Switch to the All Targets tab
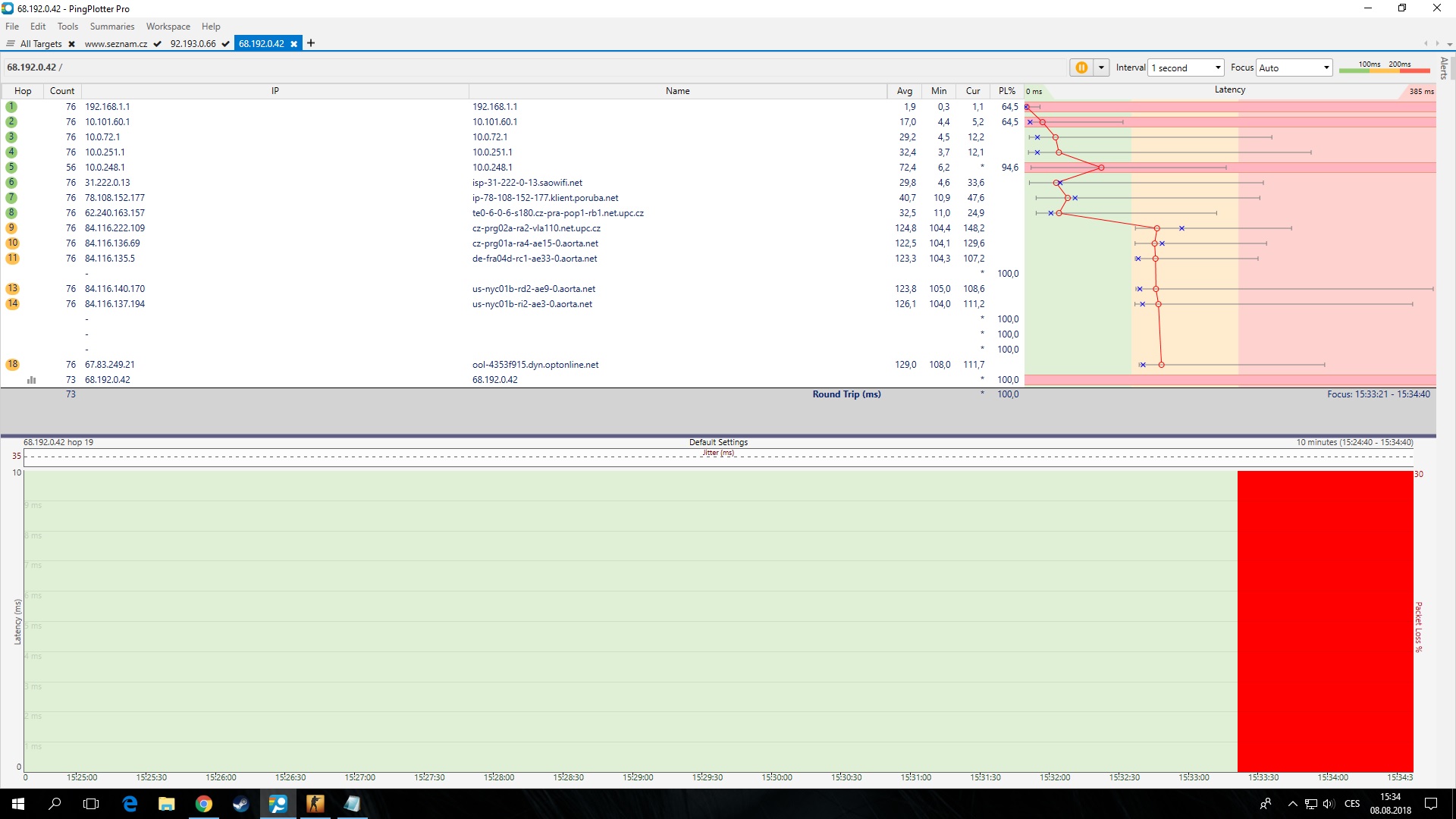 40,44
